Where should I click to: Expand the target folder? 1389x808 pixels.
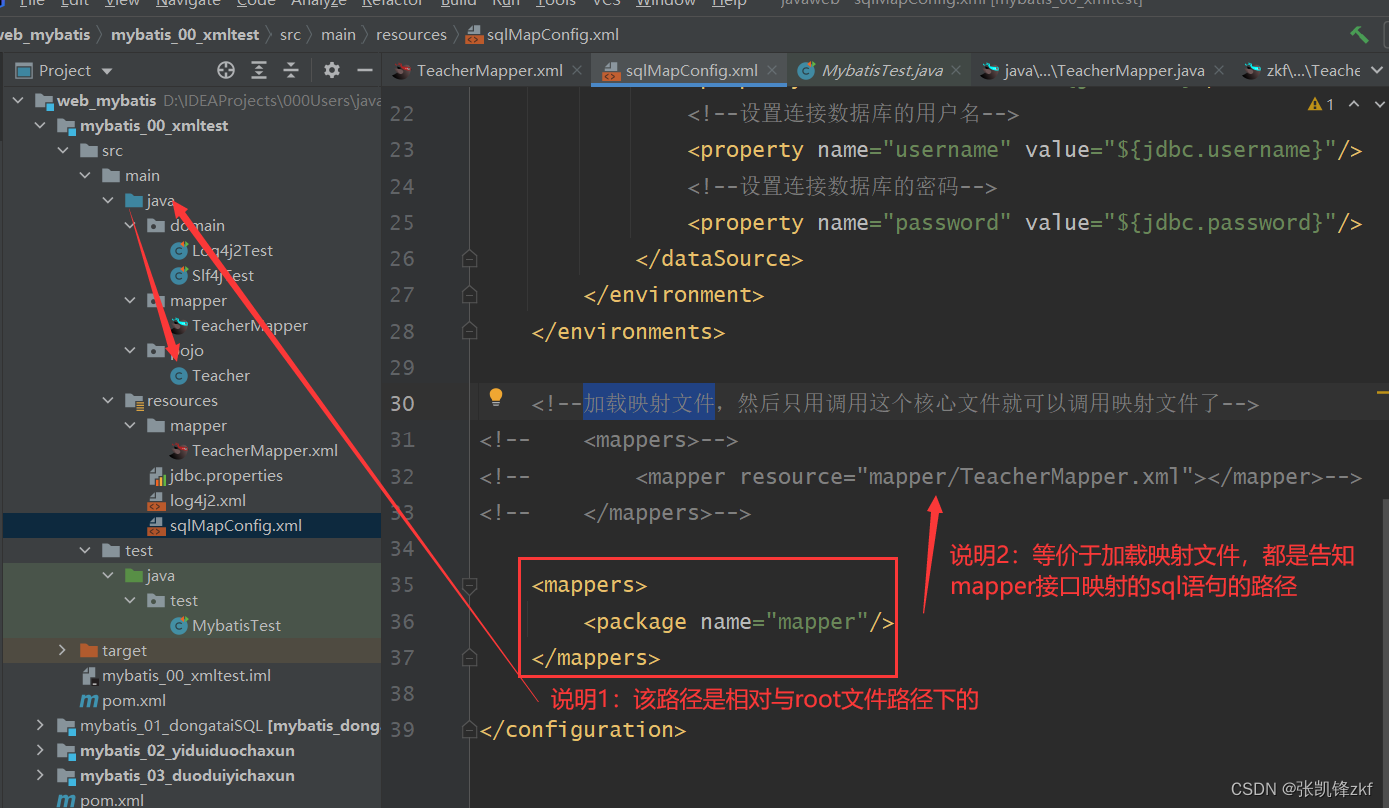[63, 650]
